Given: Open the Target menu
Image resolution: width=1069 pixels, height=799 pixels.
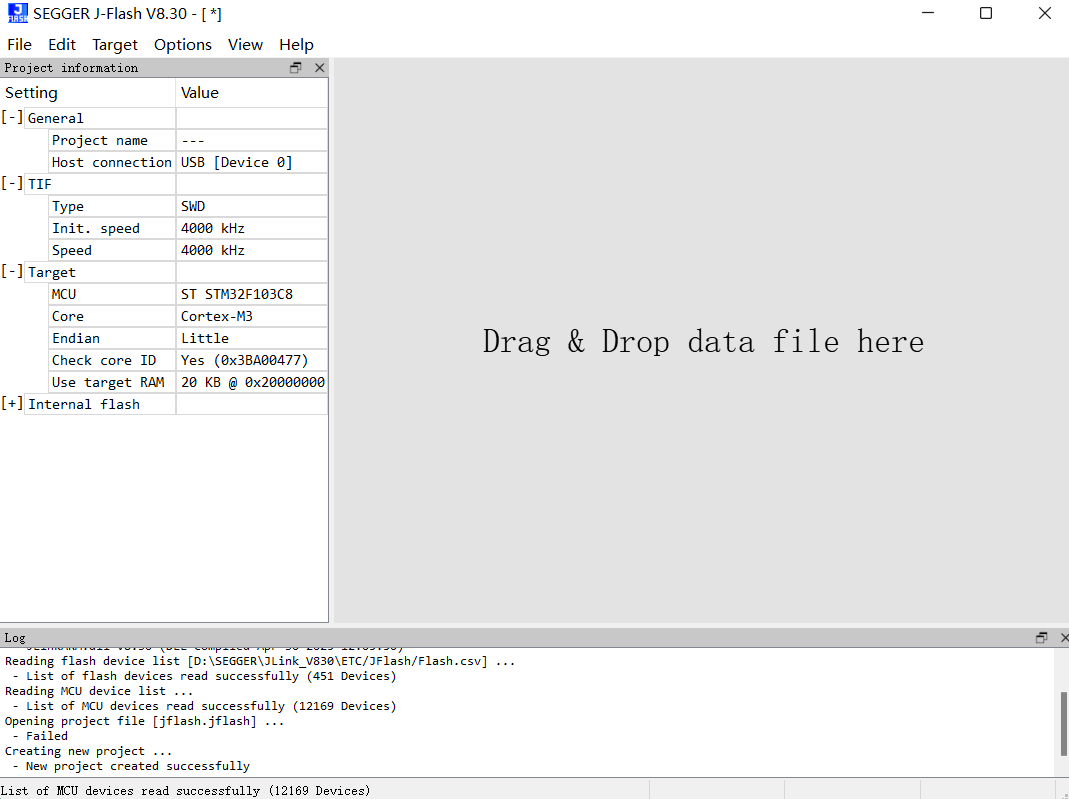Looking at the screenshot, I should [115, 44].
